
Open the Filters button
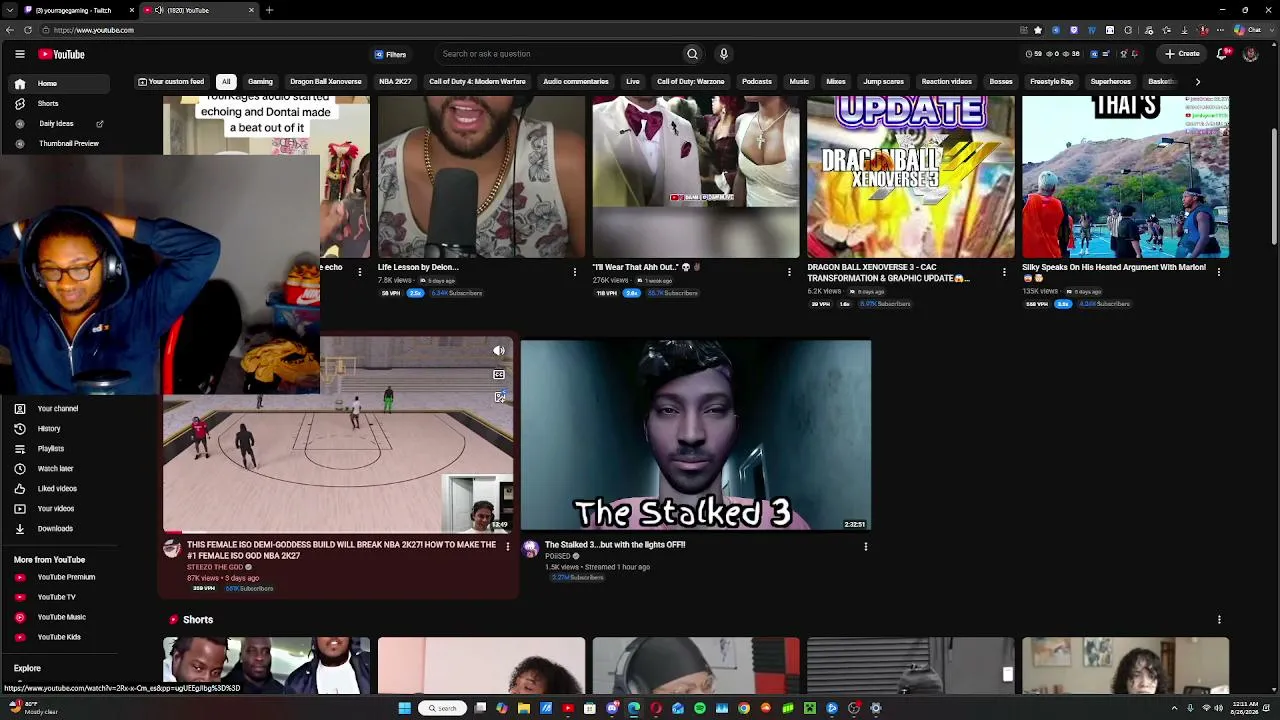point(390,54)
